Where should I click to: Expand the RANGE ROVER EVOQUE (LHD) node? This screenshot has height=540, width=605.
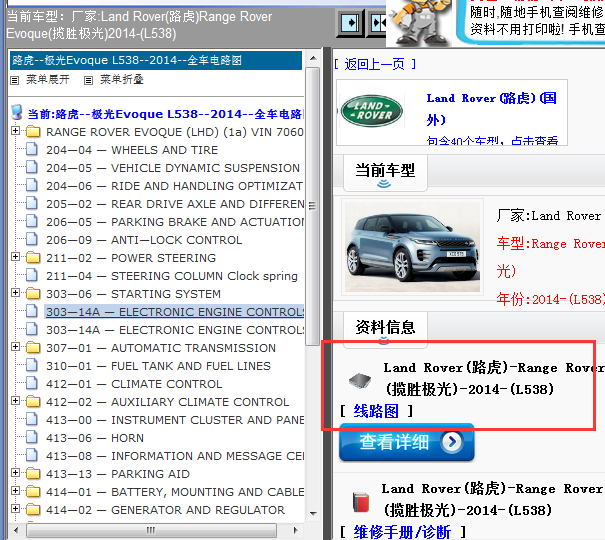click(x=15, y=131)
